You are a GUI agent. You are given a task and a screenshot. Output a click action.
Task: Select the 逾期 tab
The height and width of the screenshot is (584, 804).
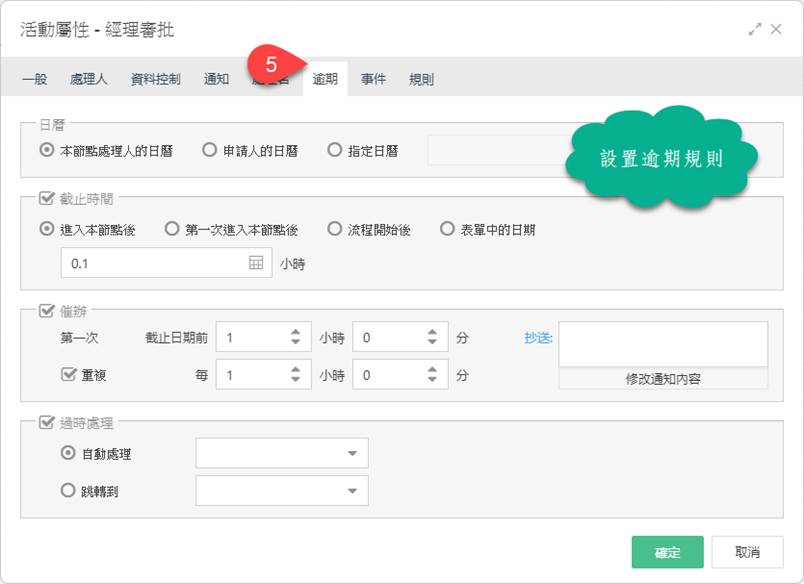325,79
